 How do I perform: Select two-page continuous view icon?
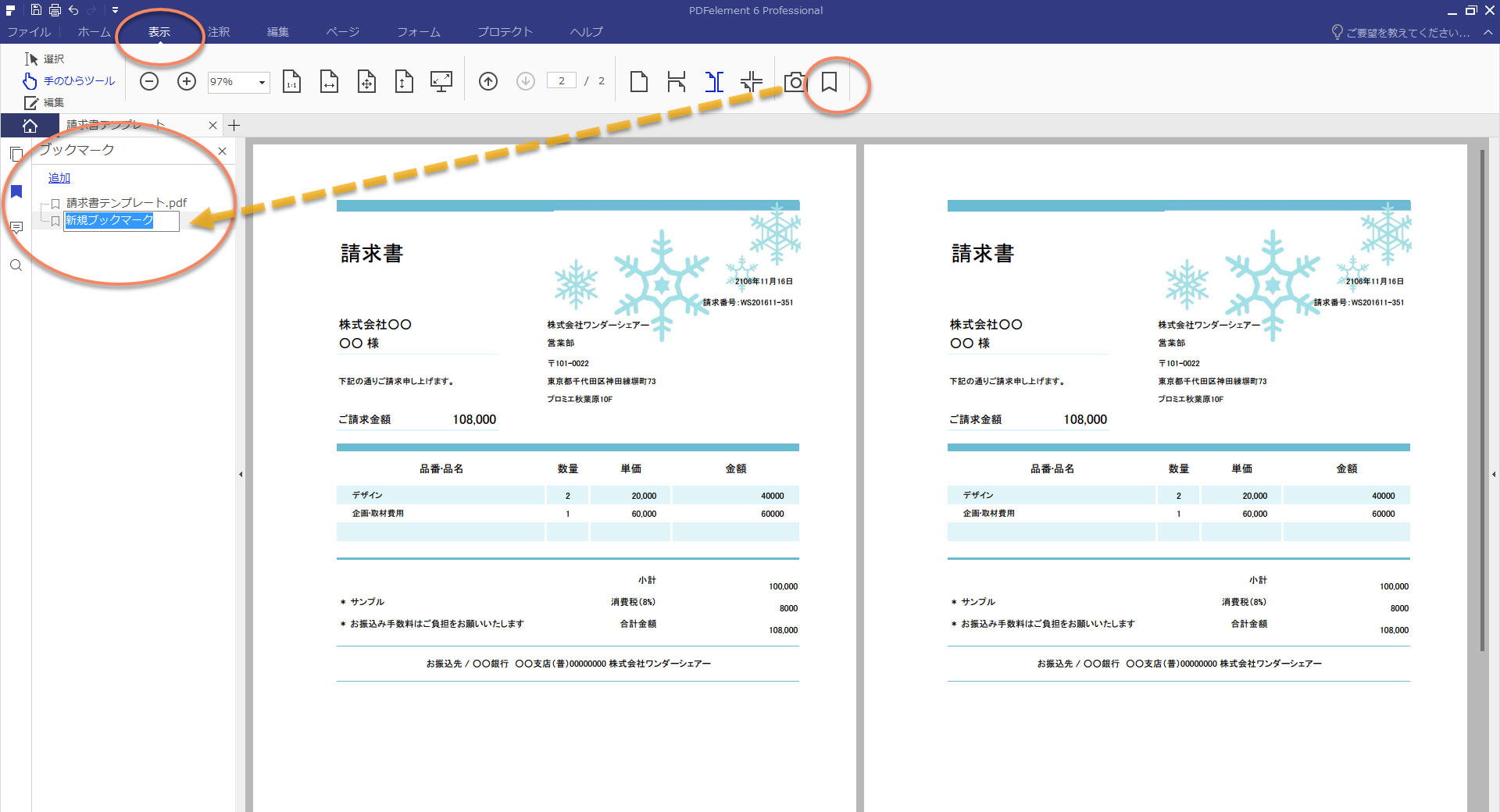(x=752, y=81)
